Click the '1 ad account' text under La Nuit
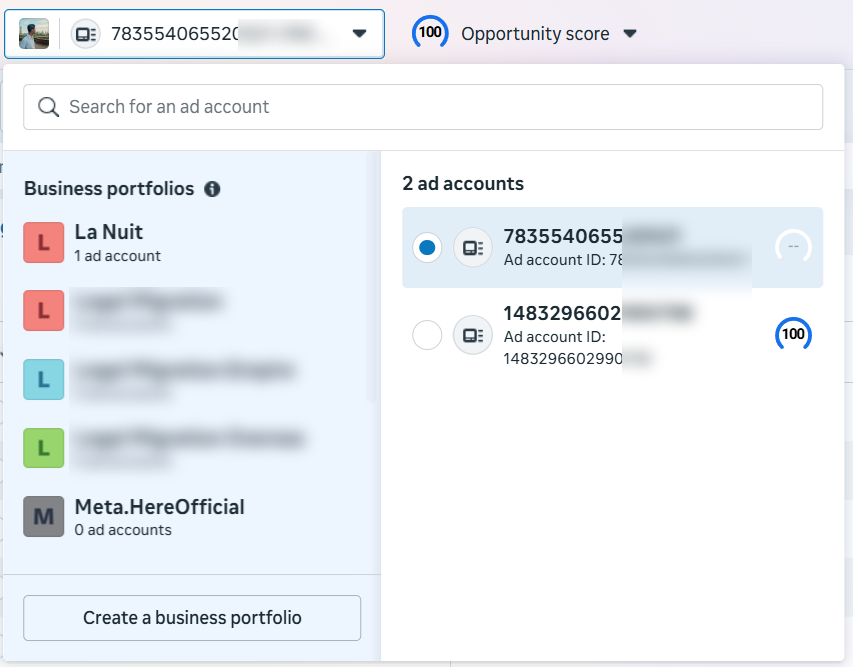 [118, 256]
